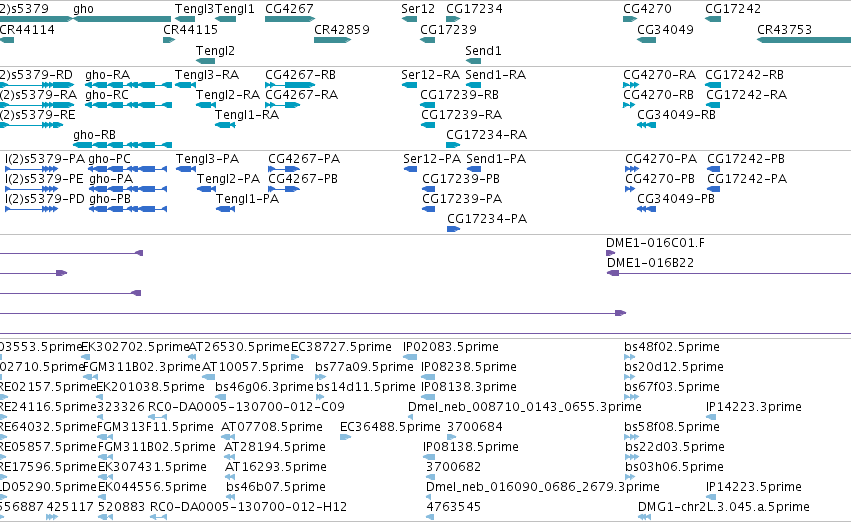Click the EK302702.5prime EST label
The image size is (851, 522).
tap(135, 346)
